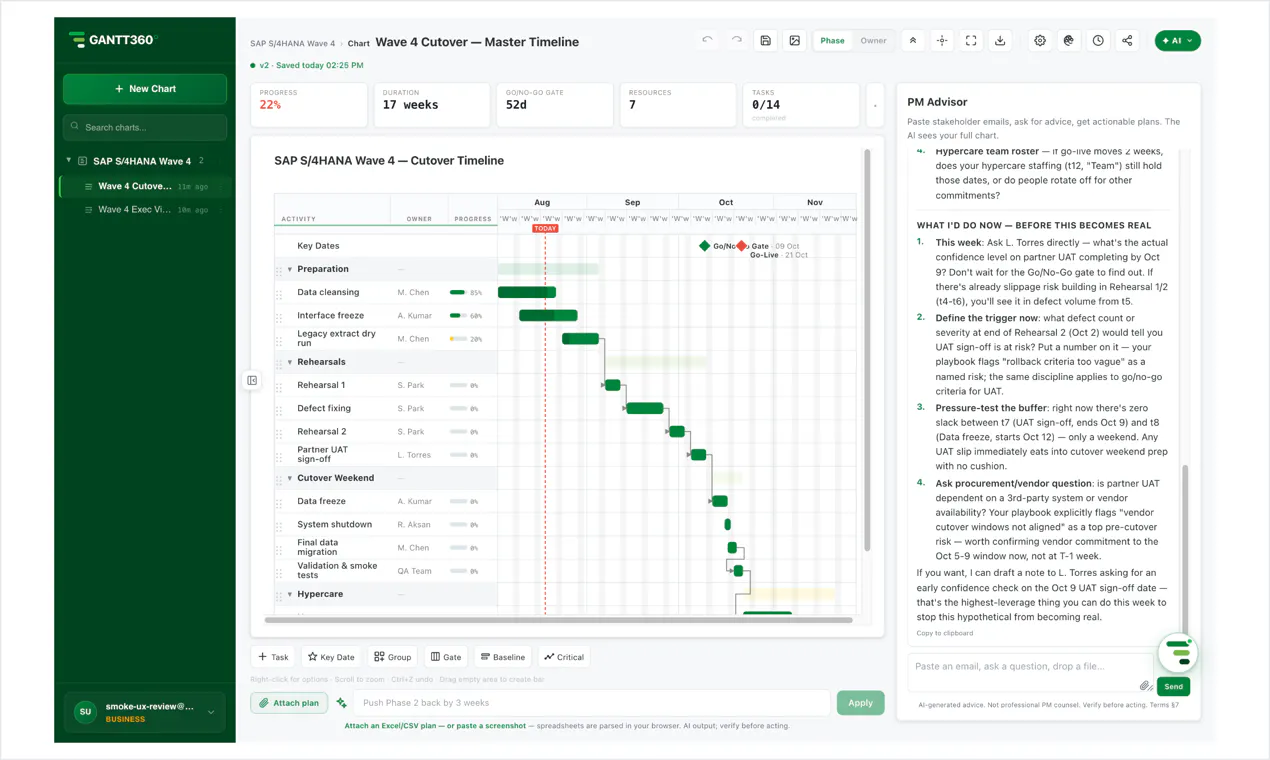Click the Apply button
Viewport: 1270px width, 760px height.
point(860,703)
